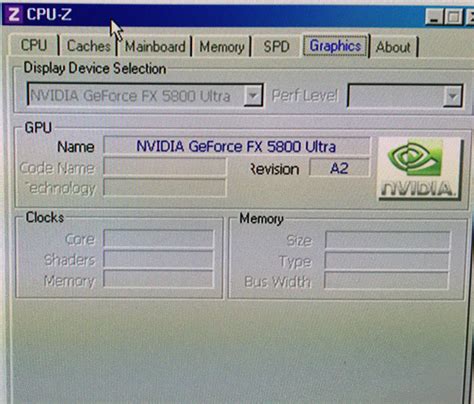Viewport: 474px width, 404px height.
Task: Click the 'Clocks' group label
Action: (45, 217)
